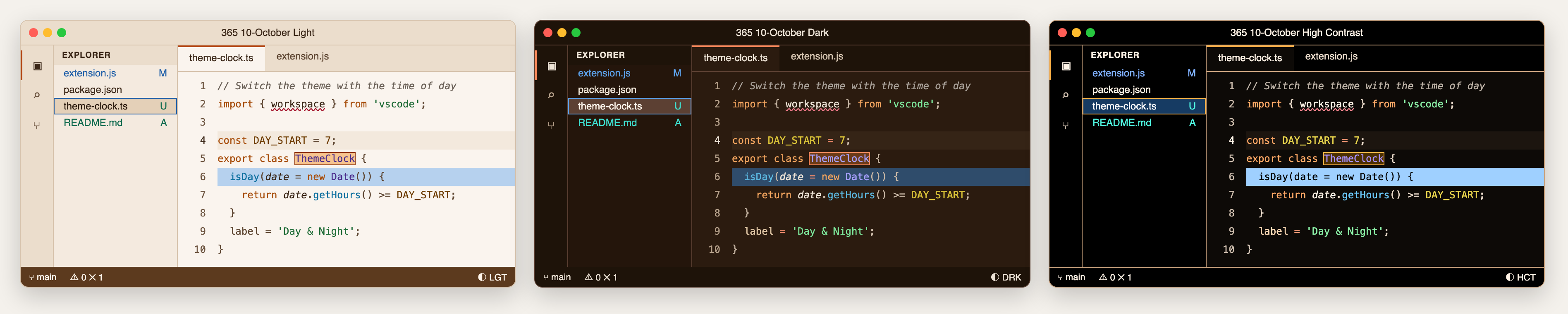Open Source Control icon in Dark window
The width and height of the screenshot is (1568, 314).
552,125
